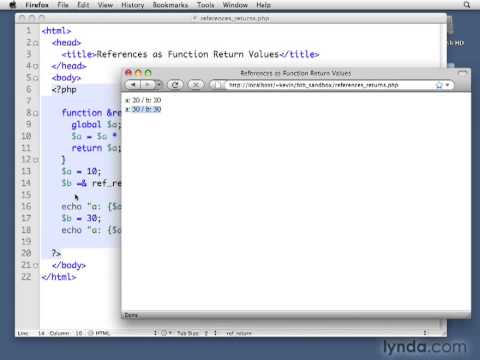
Task: Open the symbol popup showing ref_return
Action: (x=325, y=333)
